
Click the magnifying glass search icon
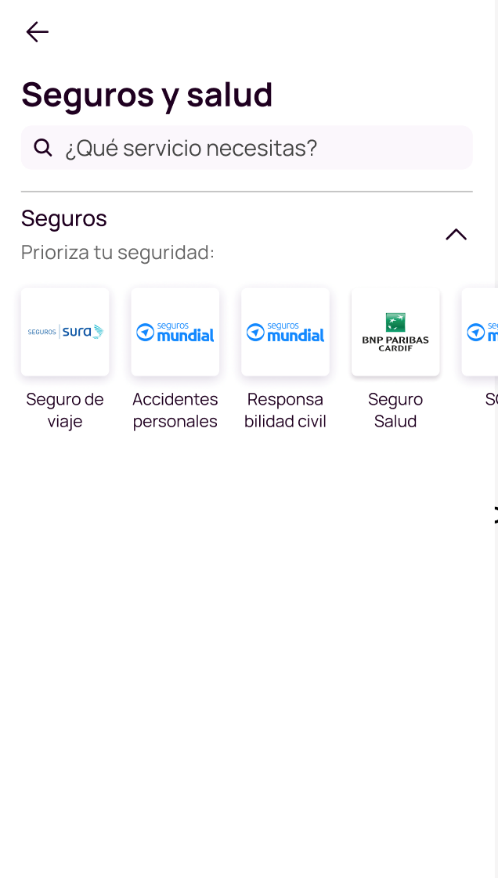pyautogui.click(x=43, y=148)
